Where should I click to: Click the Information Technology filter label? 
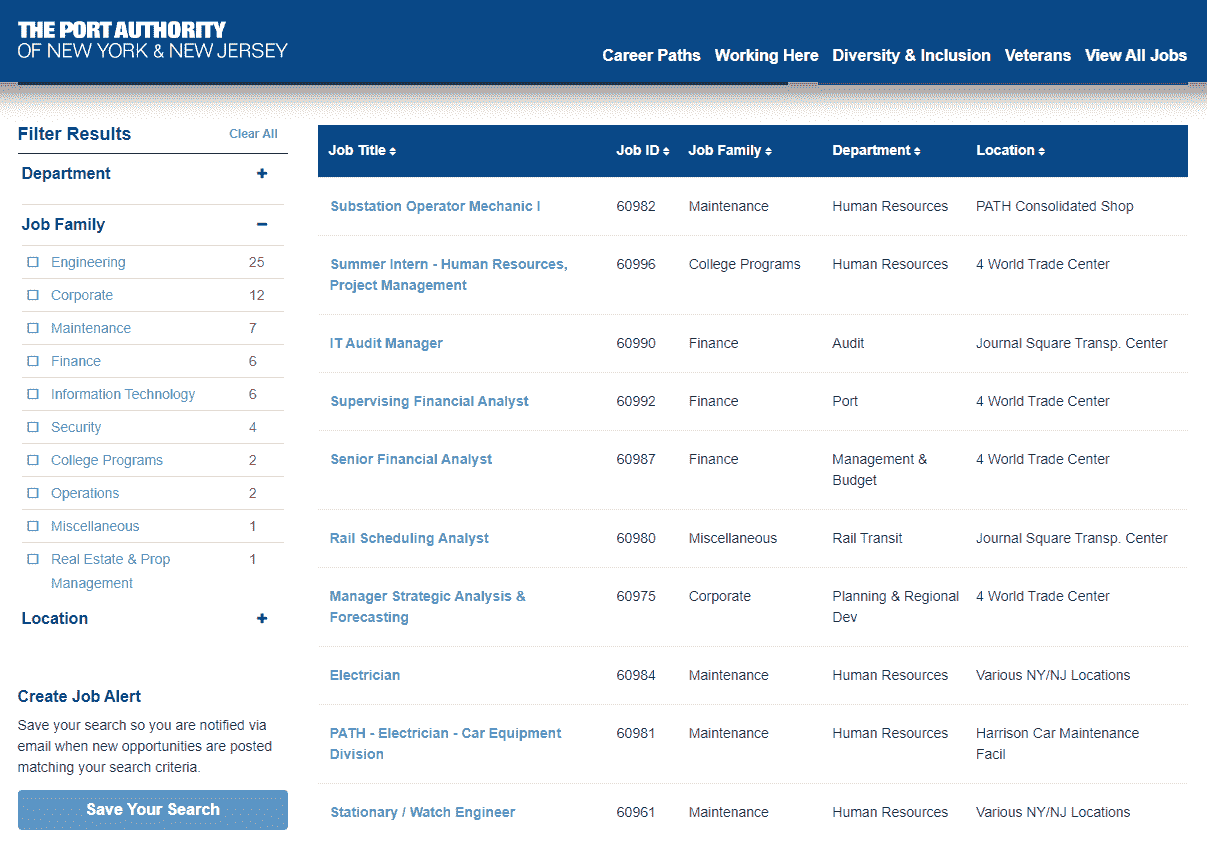[123, 394]
